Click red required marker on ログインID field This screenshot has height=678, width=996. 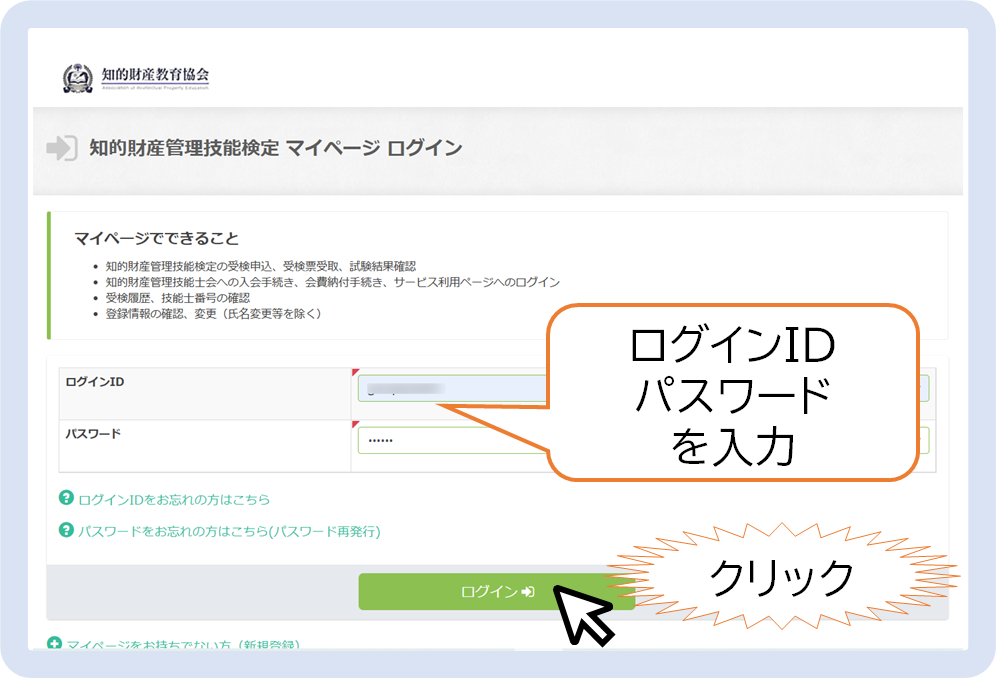coord(355,373)
